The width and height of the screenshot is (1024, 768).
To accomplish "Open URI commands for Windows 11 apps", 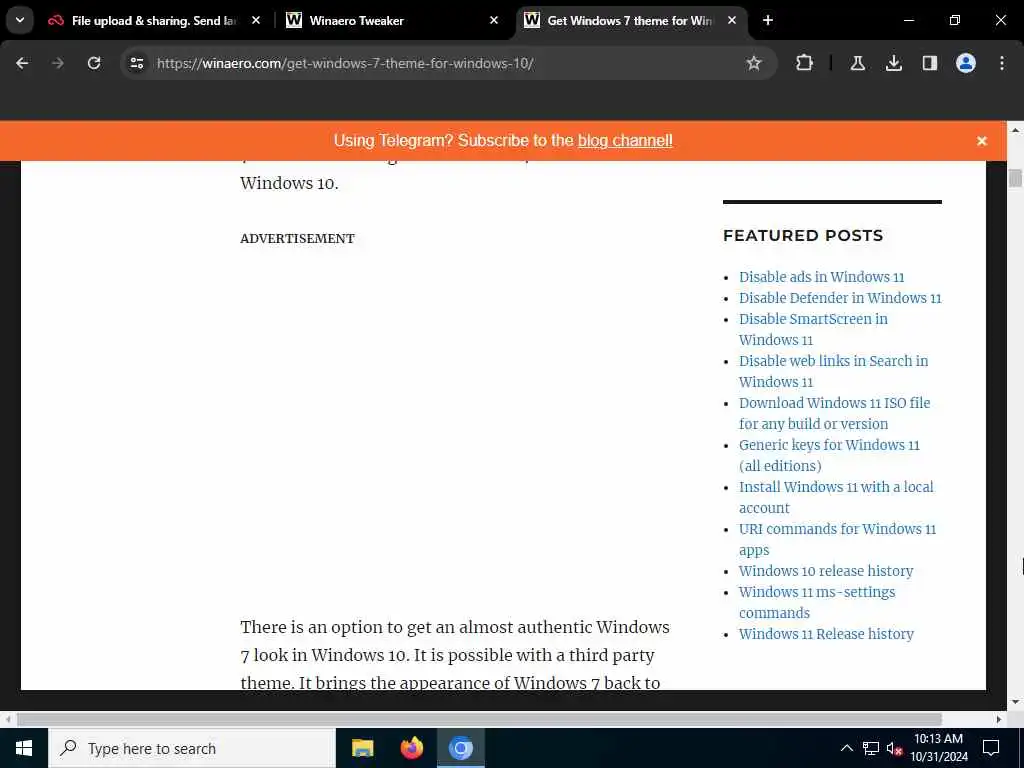I will pos(837,539).
